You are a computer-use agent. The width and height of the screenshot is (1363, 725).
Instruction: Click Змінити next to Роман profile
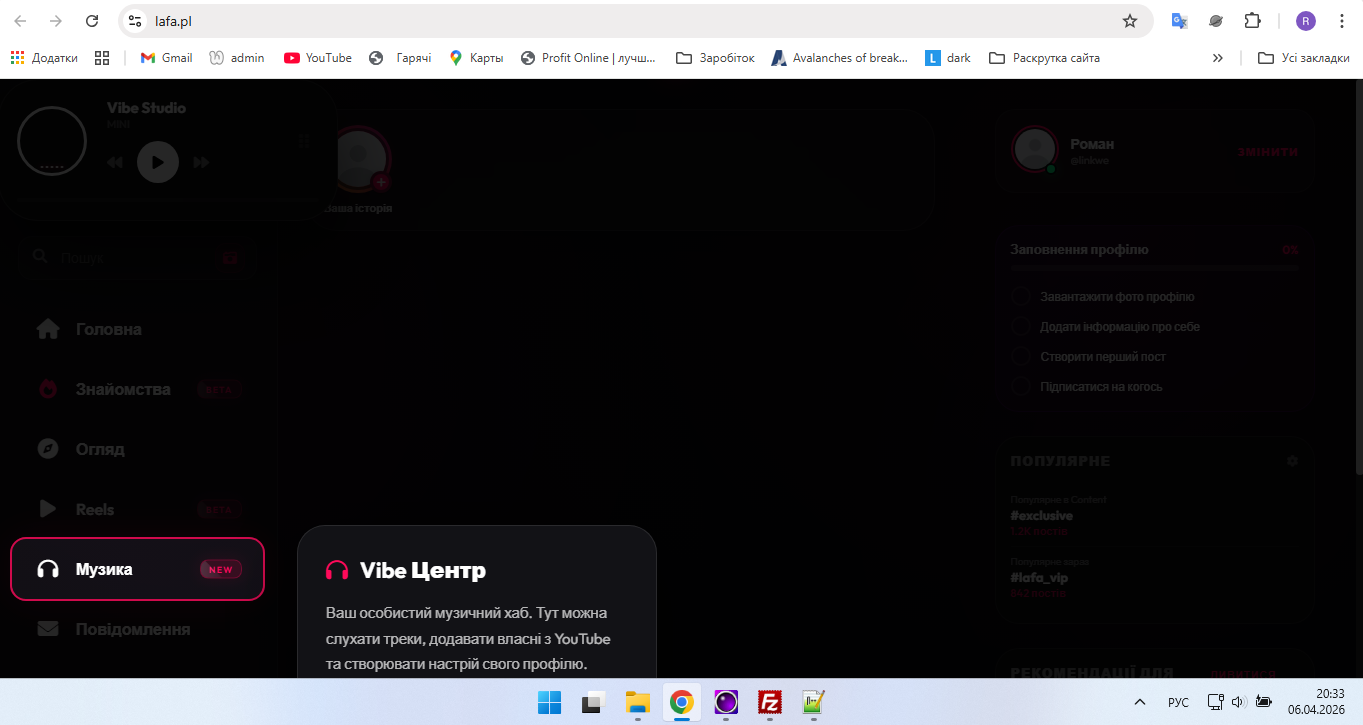1266,152
